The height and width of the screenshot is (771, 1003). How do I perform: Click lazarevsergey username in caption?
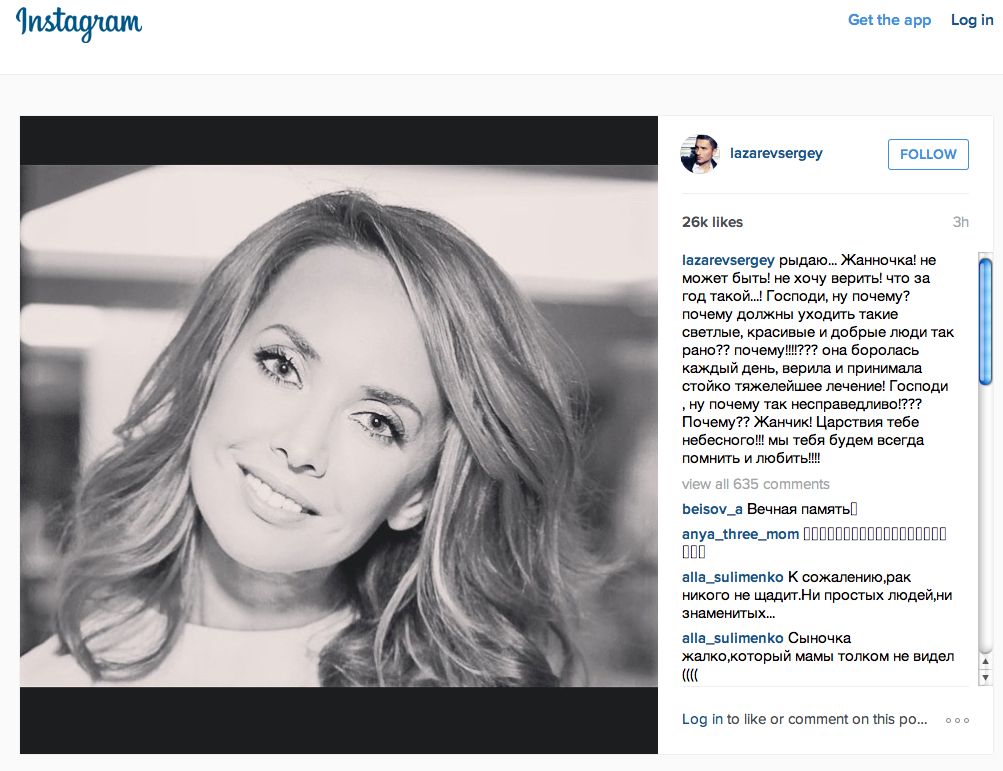(x=728, y=260)
